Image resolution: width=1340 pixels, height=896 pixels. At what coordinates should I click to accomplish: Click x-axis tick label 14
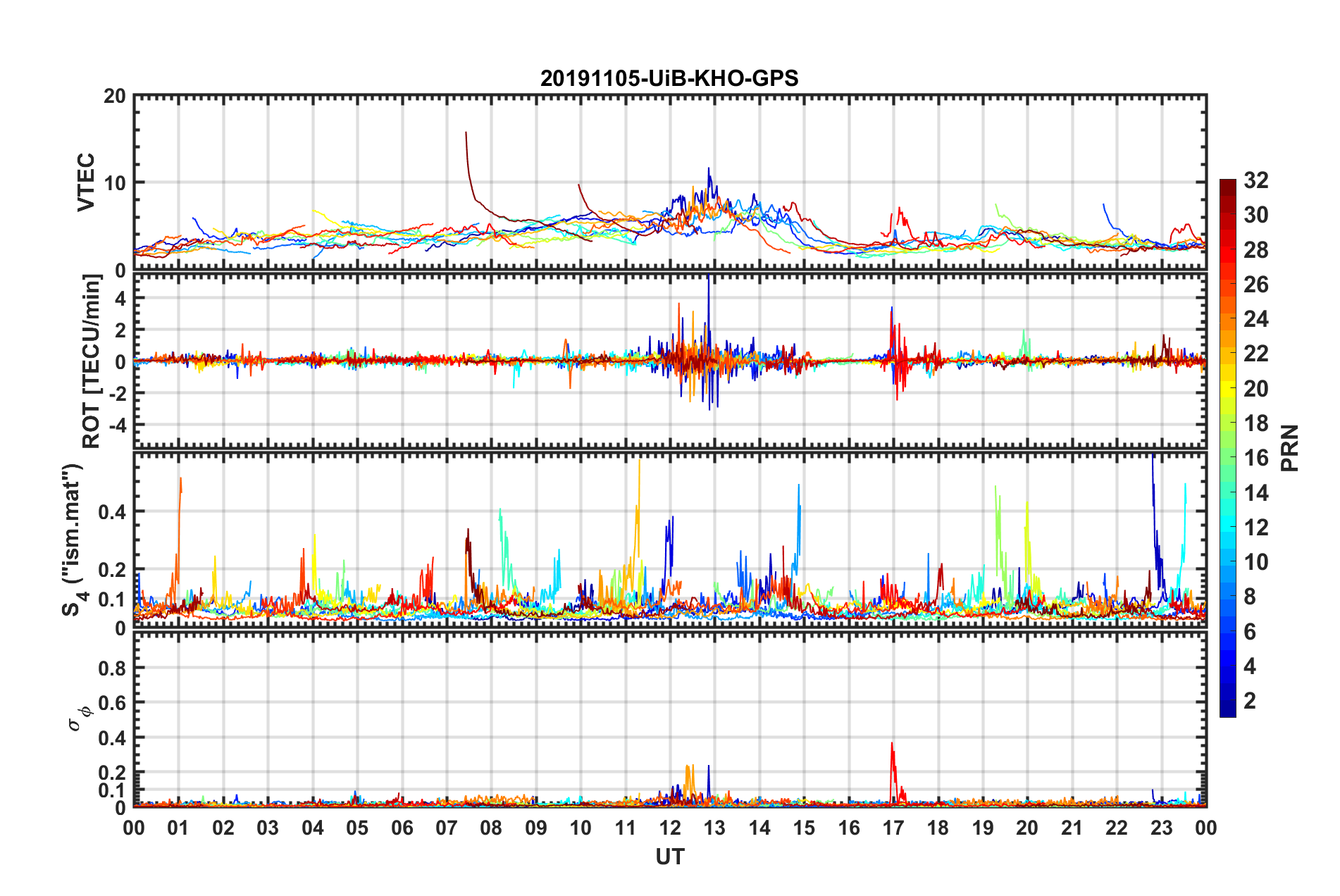click(759, 828)
